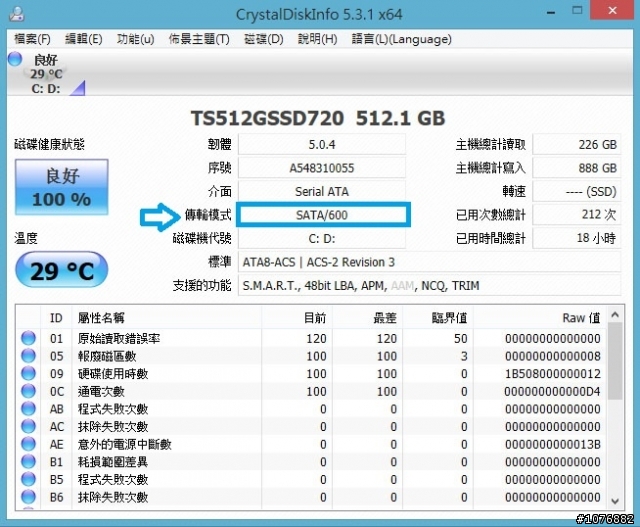Click raw value 1B508000000012

(x=553, y=374)
